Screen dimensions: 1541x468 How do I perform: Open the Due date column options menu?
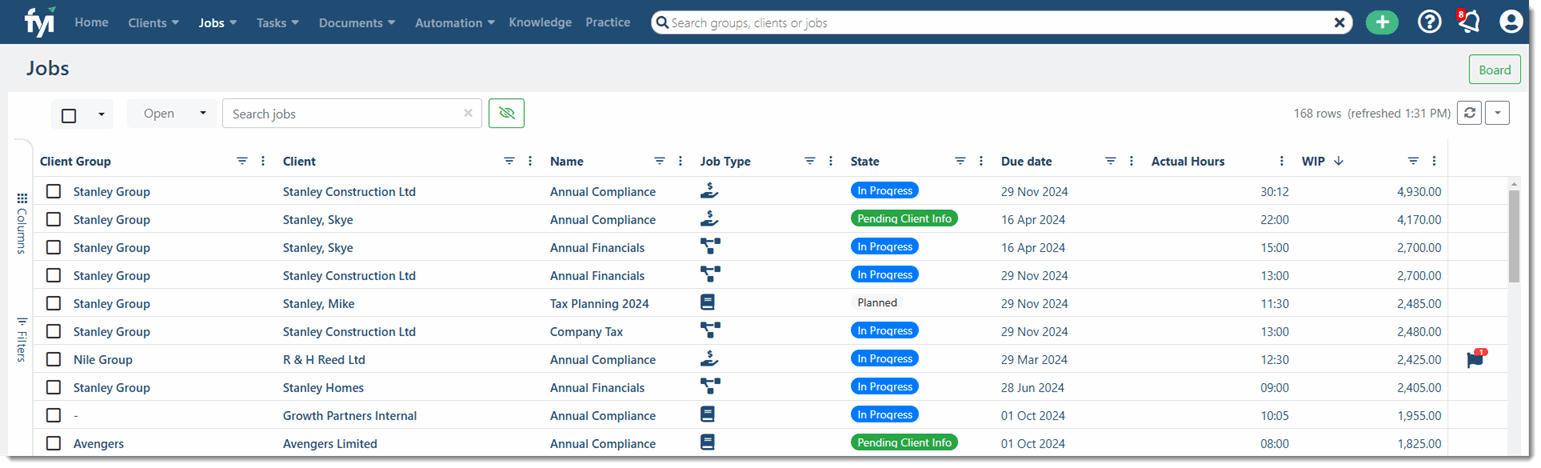click(x=1132, y=161)
